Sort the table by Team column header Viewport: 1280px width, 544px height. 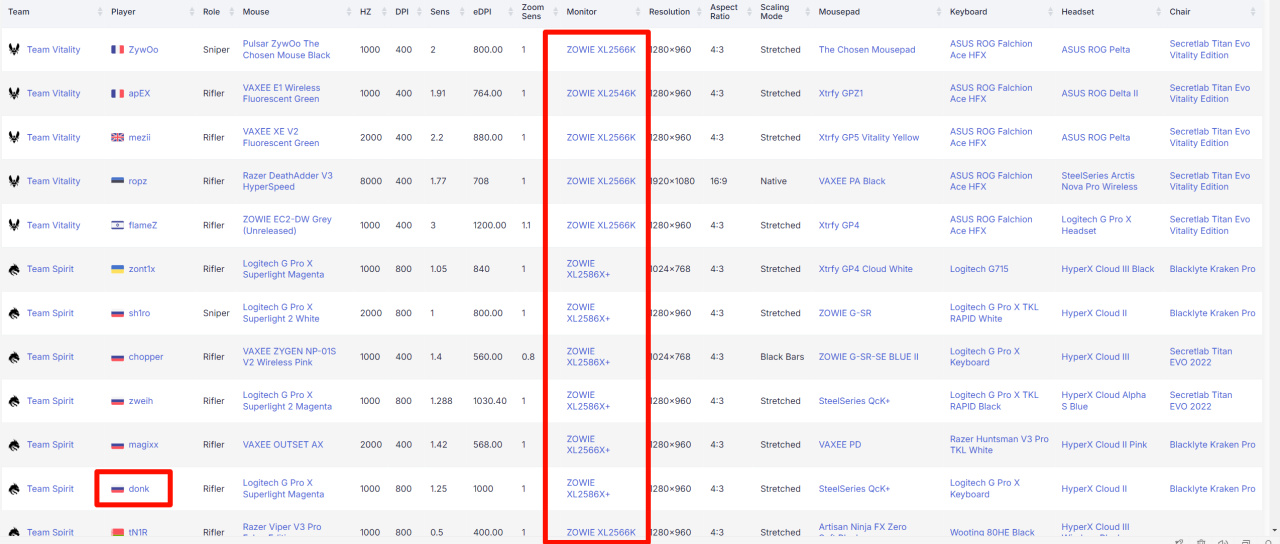coord(18,12)
